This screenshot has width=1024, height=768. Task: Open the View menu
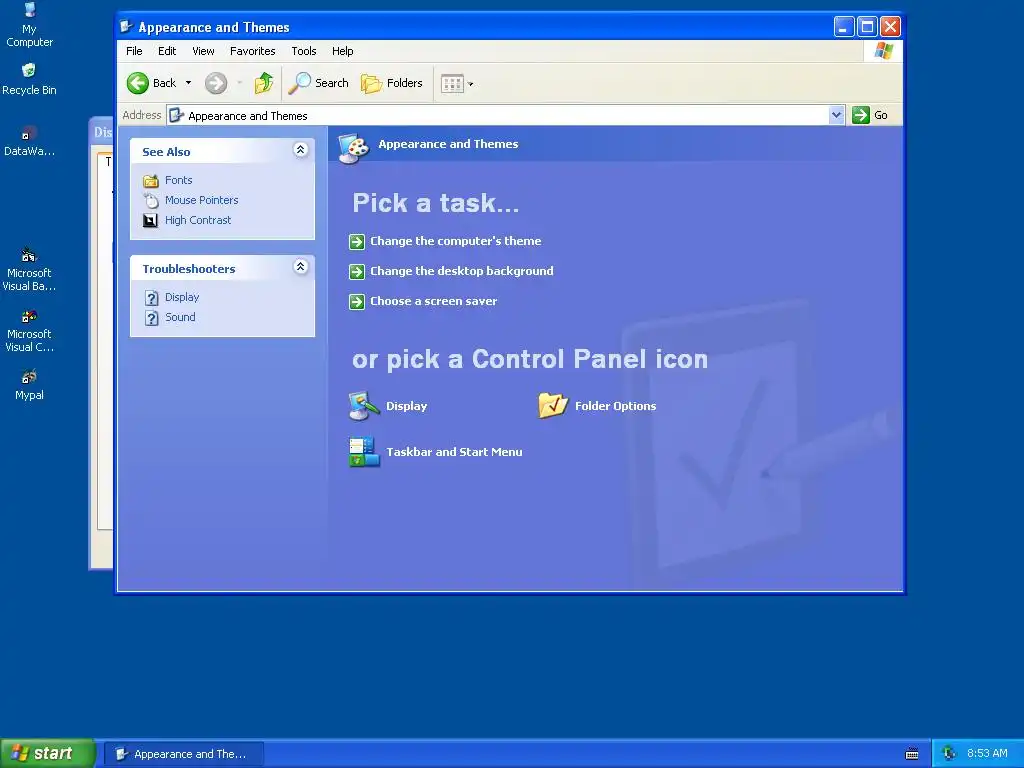(203, 51)
